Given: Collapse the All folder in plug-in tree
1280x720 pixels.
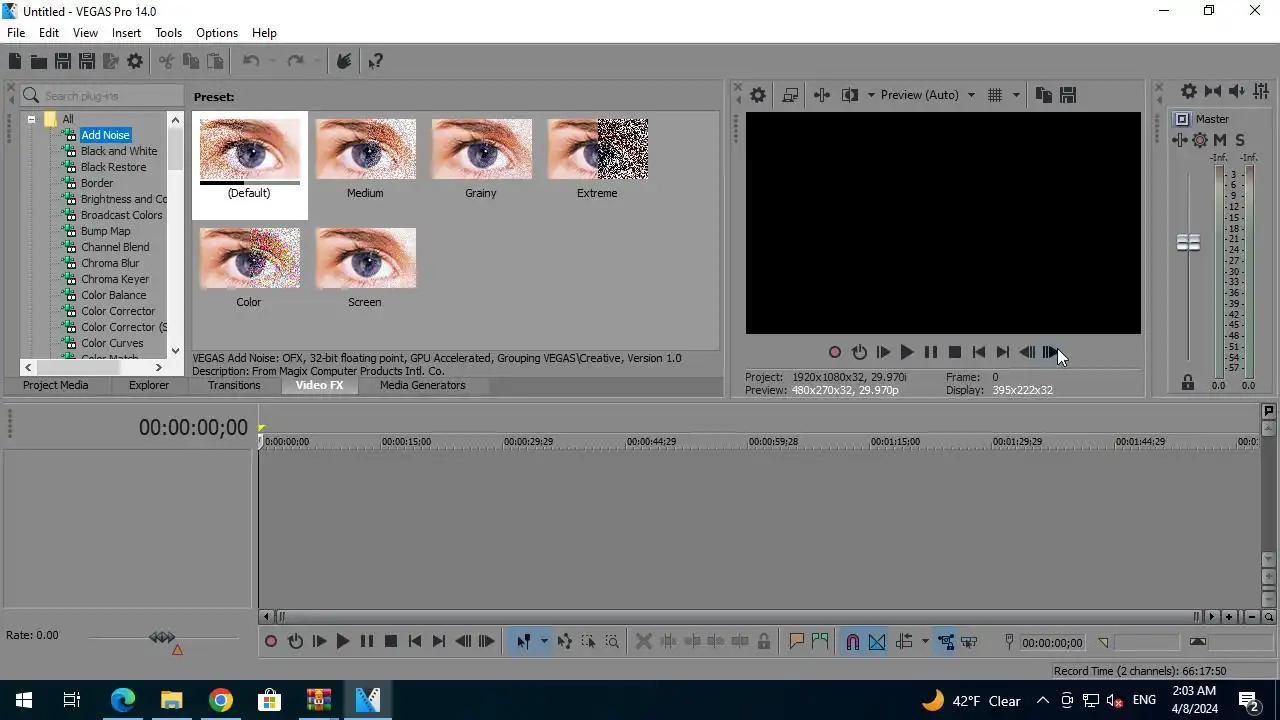Looking at the screenshot, I should point(31,119).
